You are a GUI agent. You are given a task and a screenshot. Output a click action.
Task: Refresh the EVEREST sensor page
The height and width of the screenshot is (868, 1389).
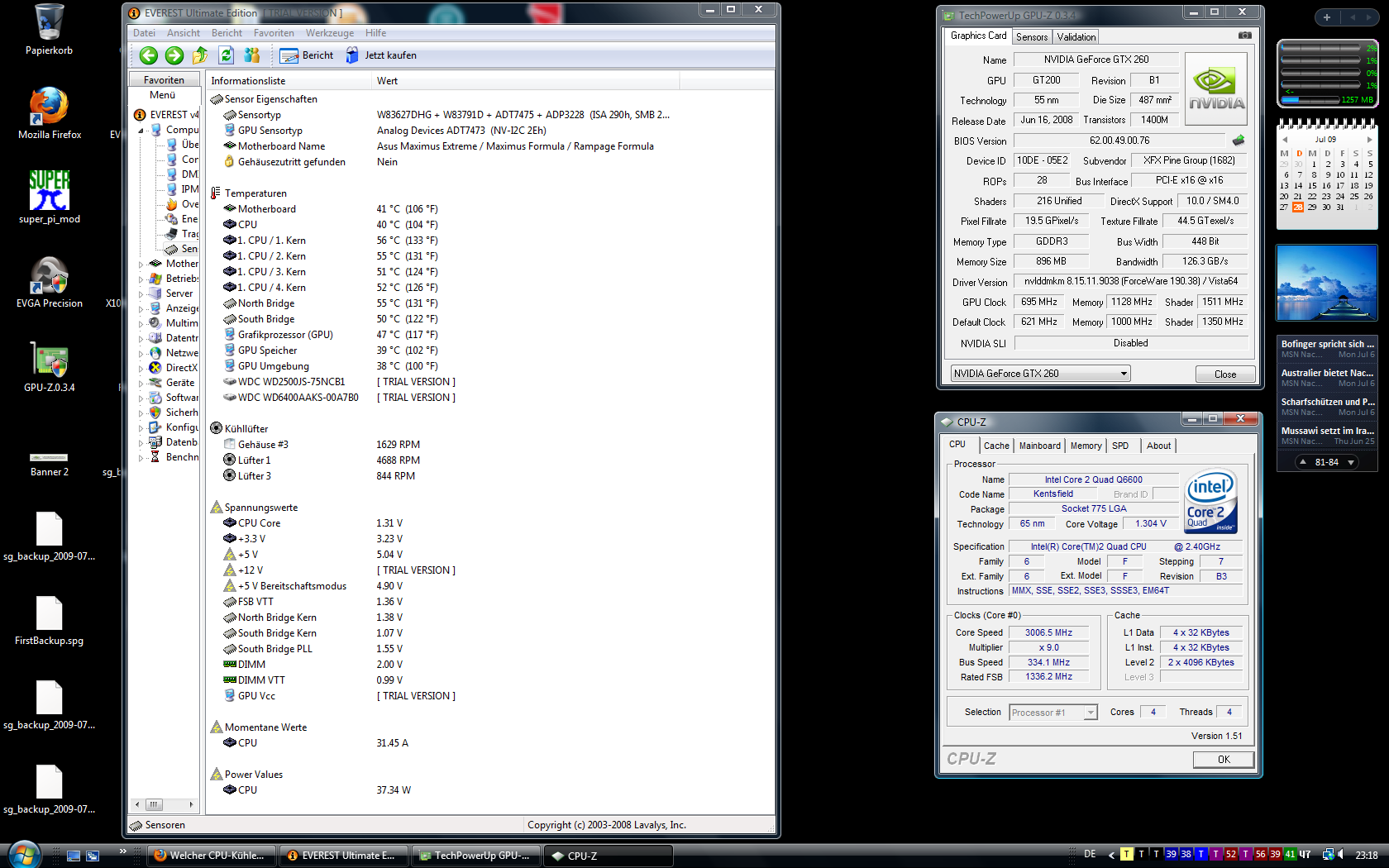(x=226, y=55)
